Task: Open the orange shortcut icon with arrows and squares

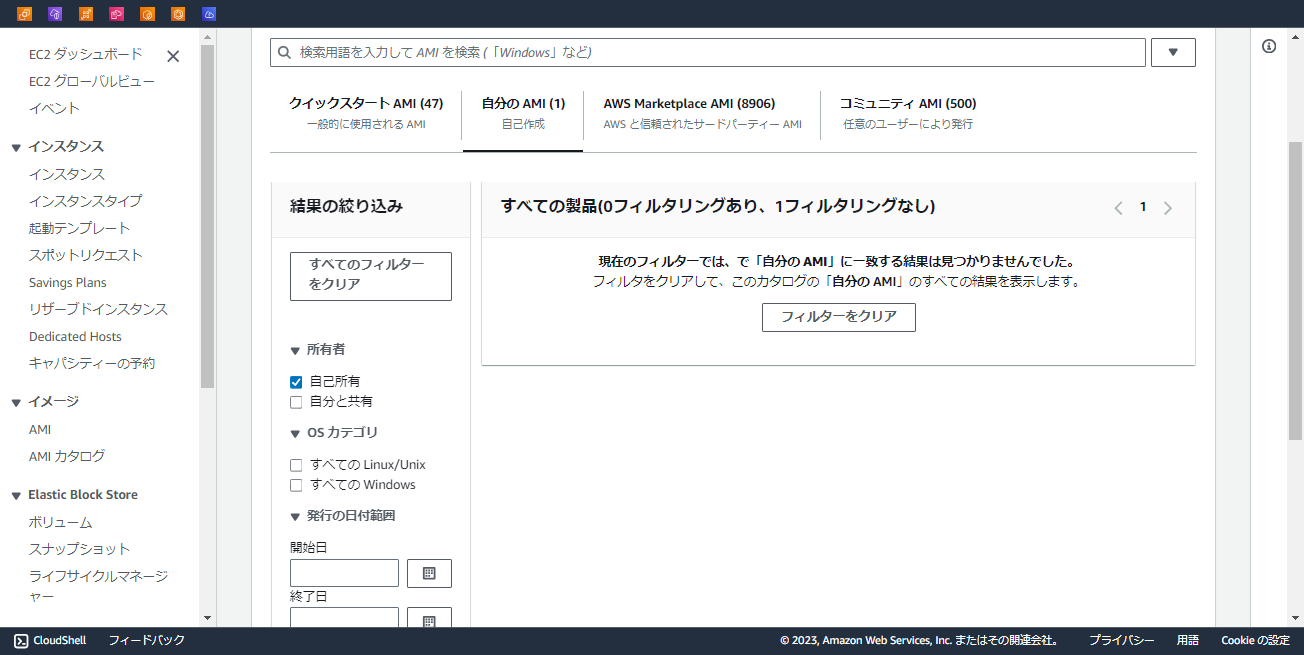Action: click(86, 14)
